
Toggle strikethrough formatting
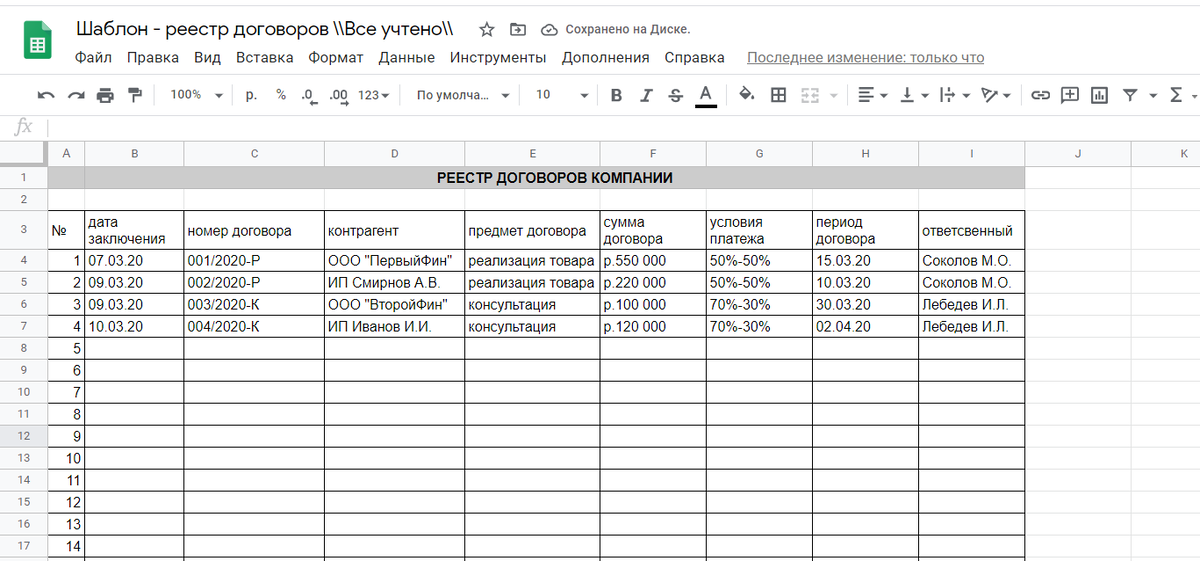point(675,95)
